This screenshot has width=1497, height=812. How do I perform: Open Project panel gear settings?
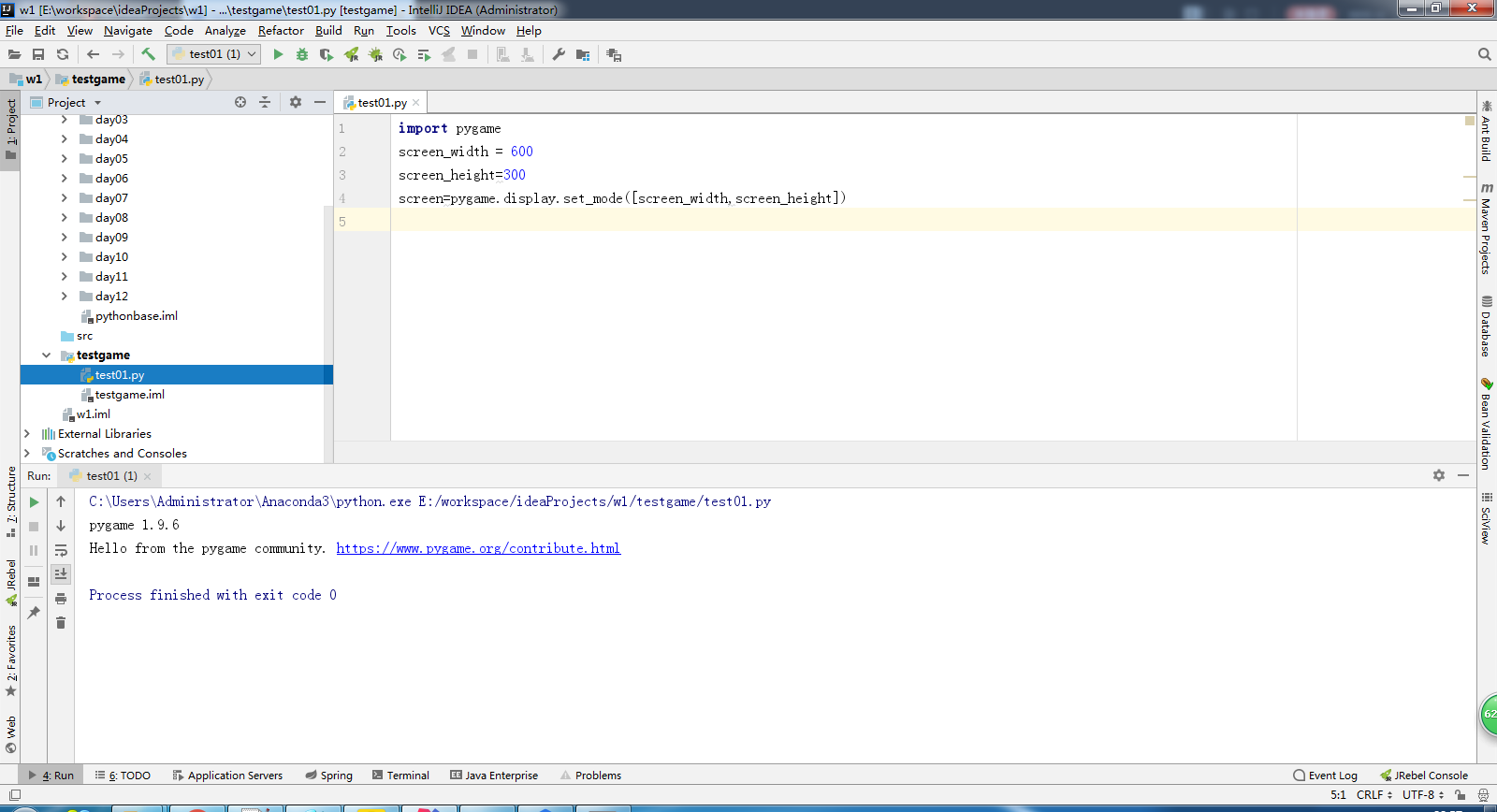coord(296,102)
